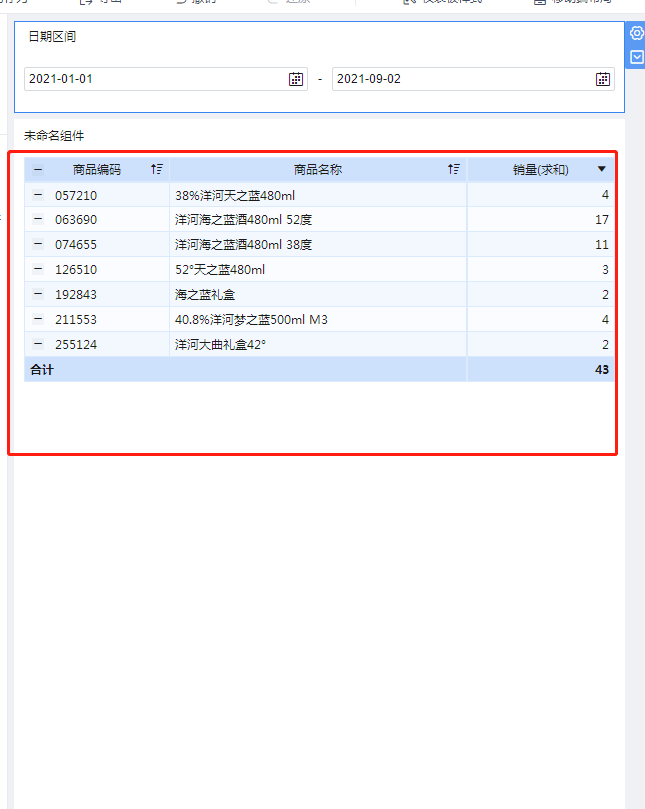Click product code 192843

click(76, 295)
